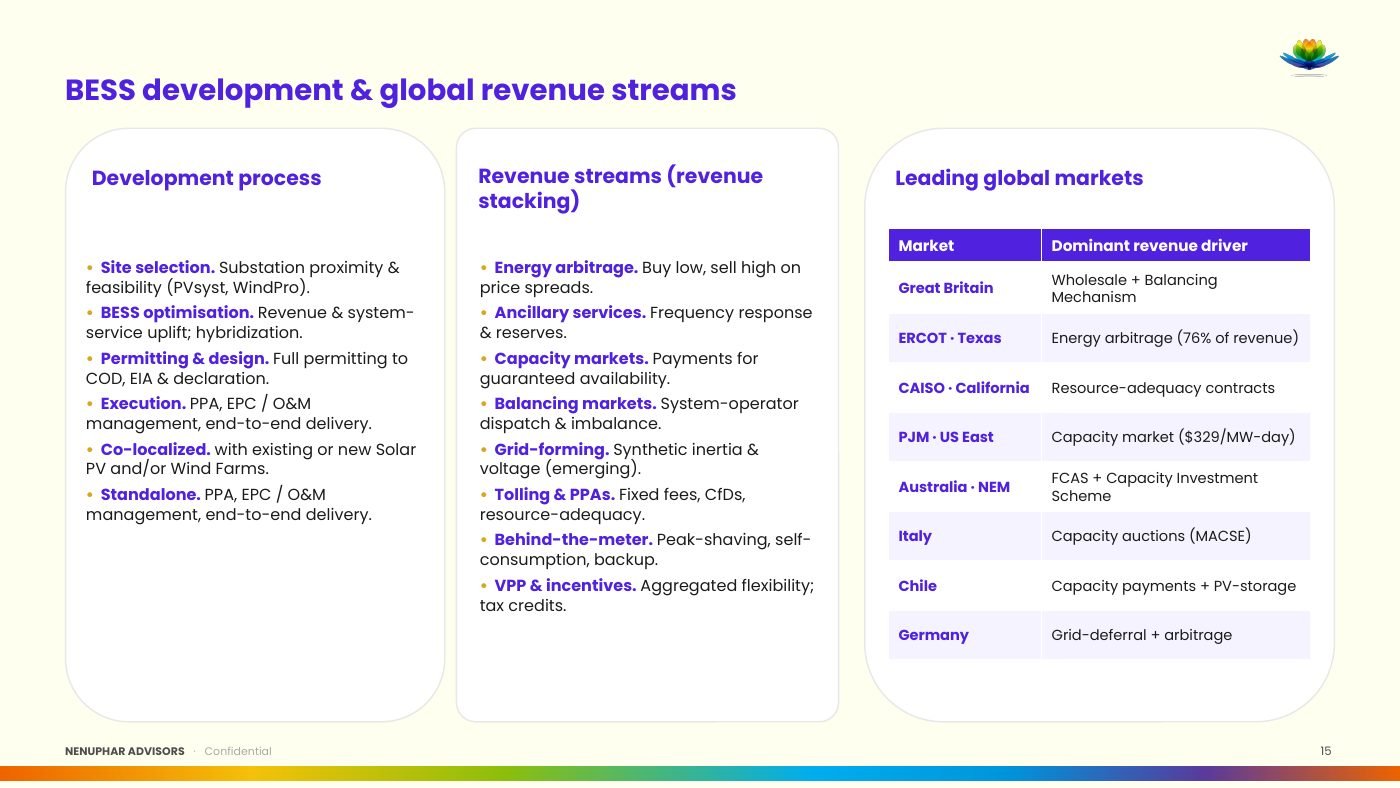Click the 'Confidential' footer label
1400x788 pixels.
(x=238, y=751)
